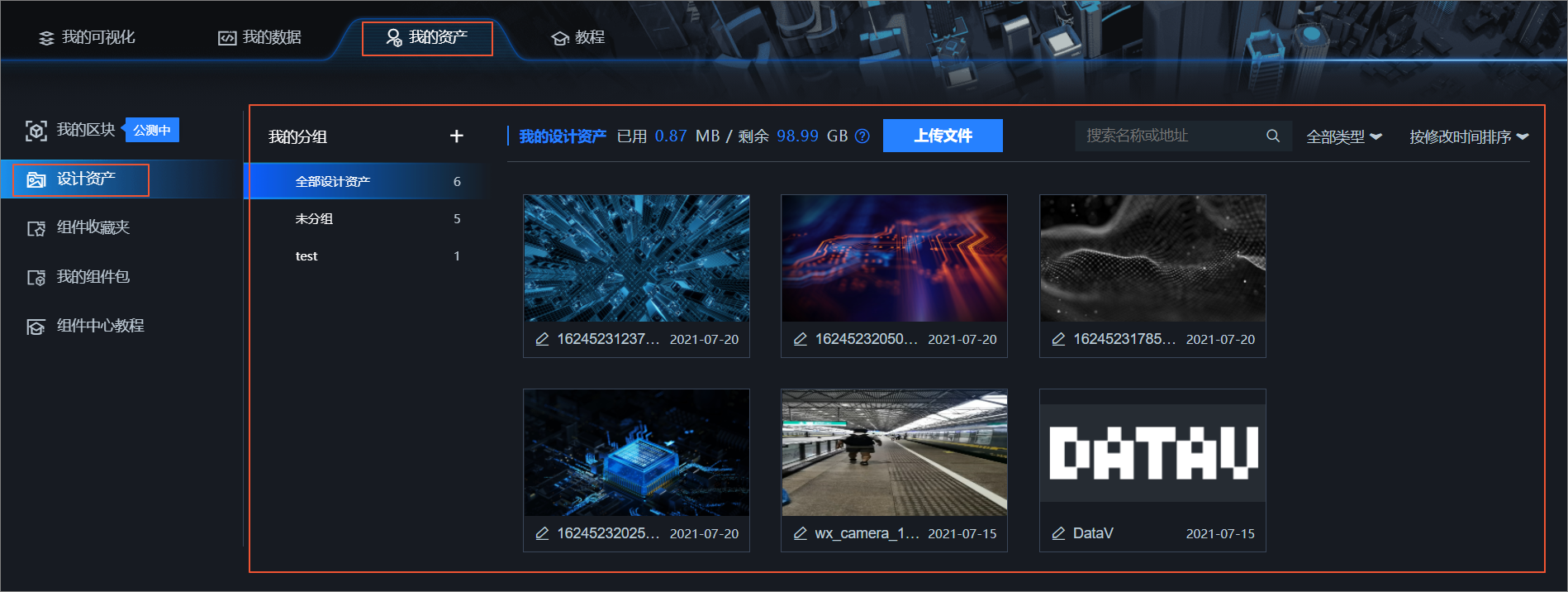Rename asset 16245232025 with its pencil icon
Screen dimensions: 1568x592
542,533
